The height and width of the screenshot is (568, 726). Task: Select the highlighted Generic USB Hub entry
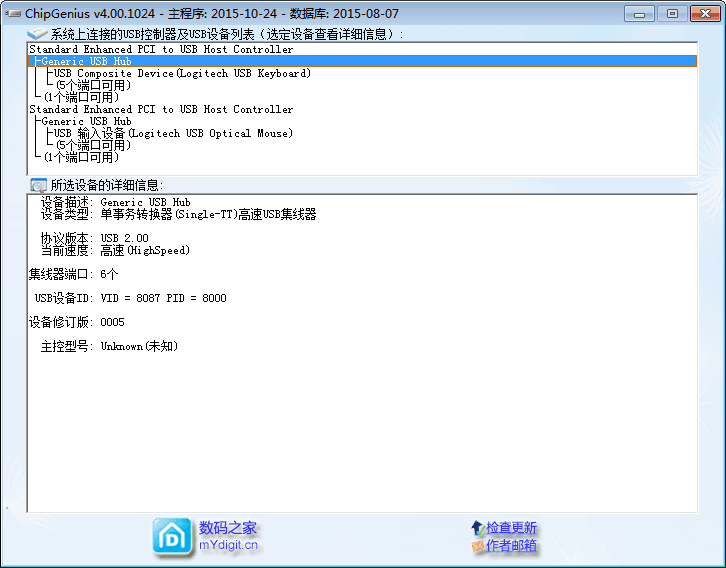[x=86, y=61]
